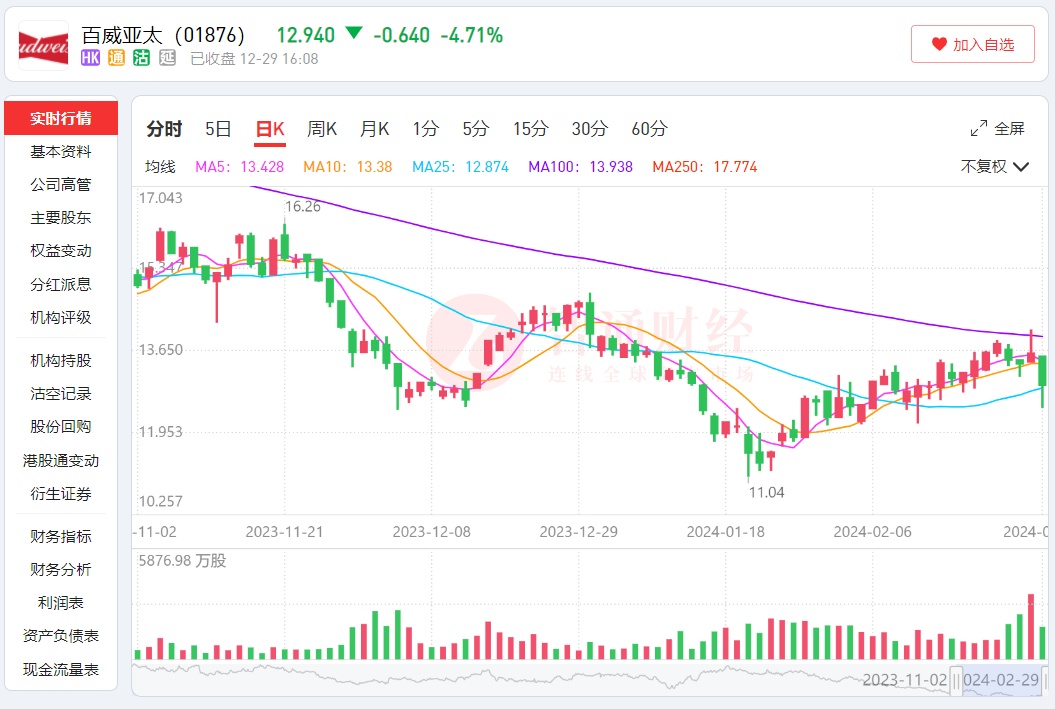This screenshot has width=1055, height=709.
Task: Click the 现金流量表 cash flow link
Action: 60,670
